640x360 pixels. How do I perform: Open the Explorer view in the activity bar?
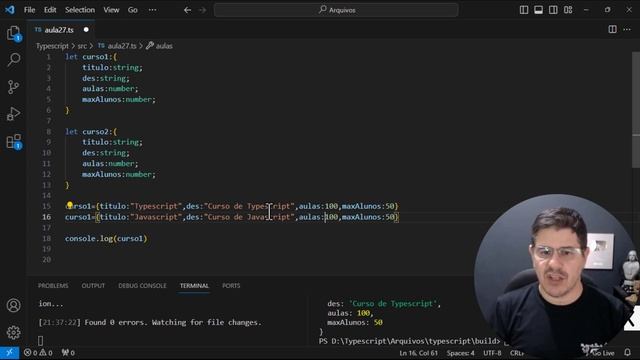(x=13, y=33)
